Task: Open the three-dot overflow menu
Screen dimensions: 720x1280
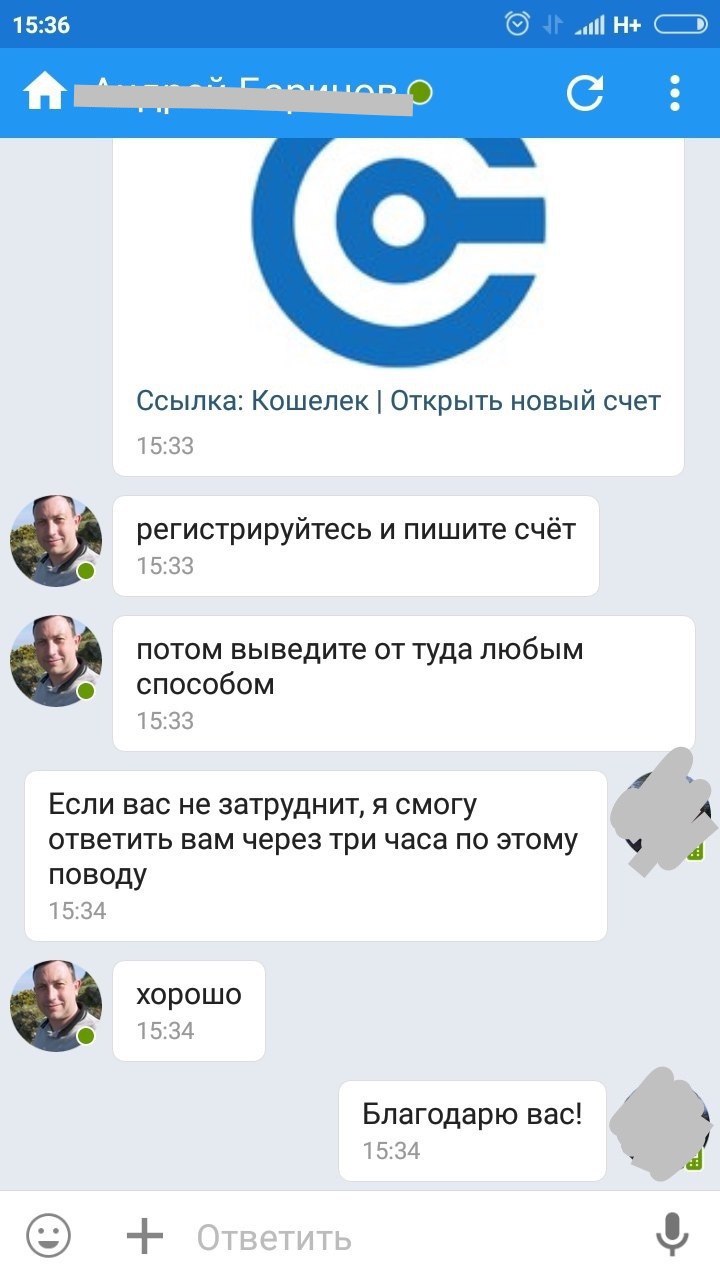Action: coord(675,92)
